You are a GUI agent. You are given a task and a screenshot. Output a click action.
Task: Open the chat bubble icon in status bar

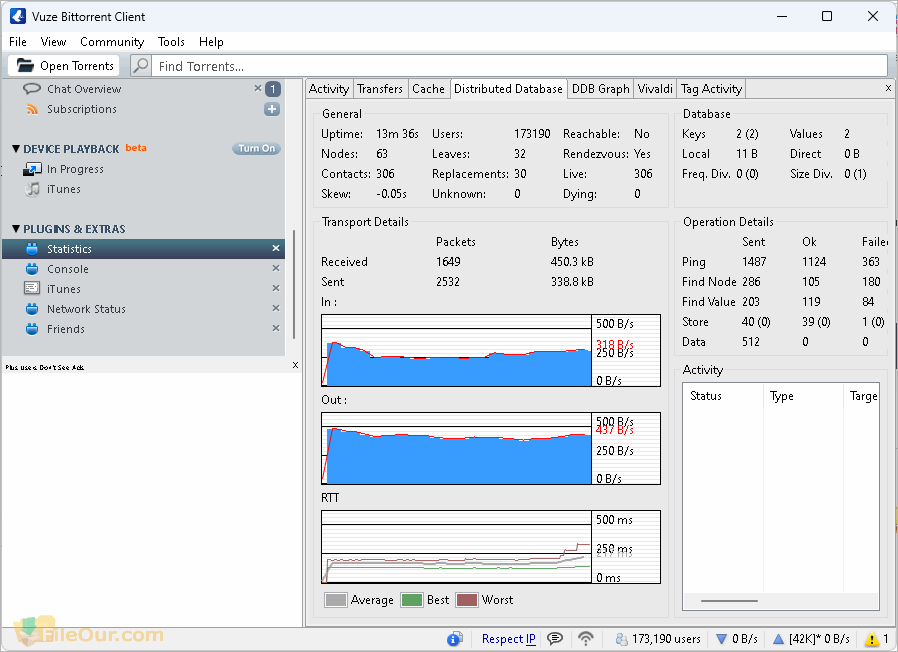coord(555,639)
